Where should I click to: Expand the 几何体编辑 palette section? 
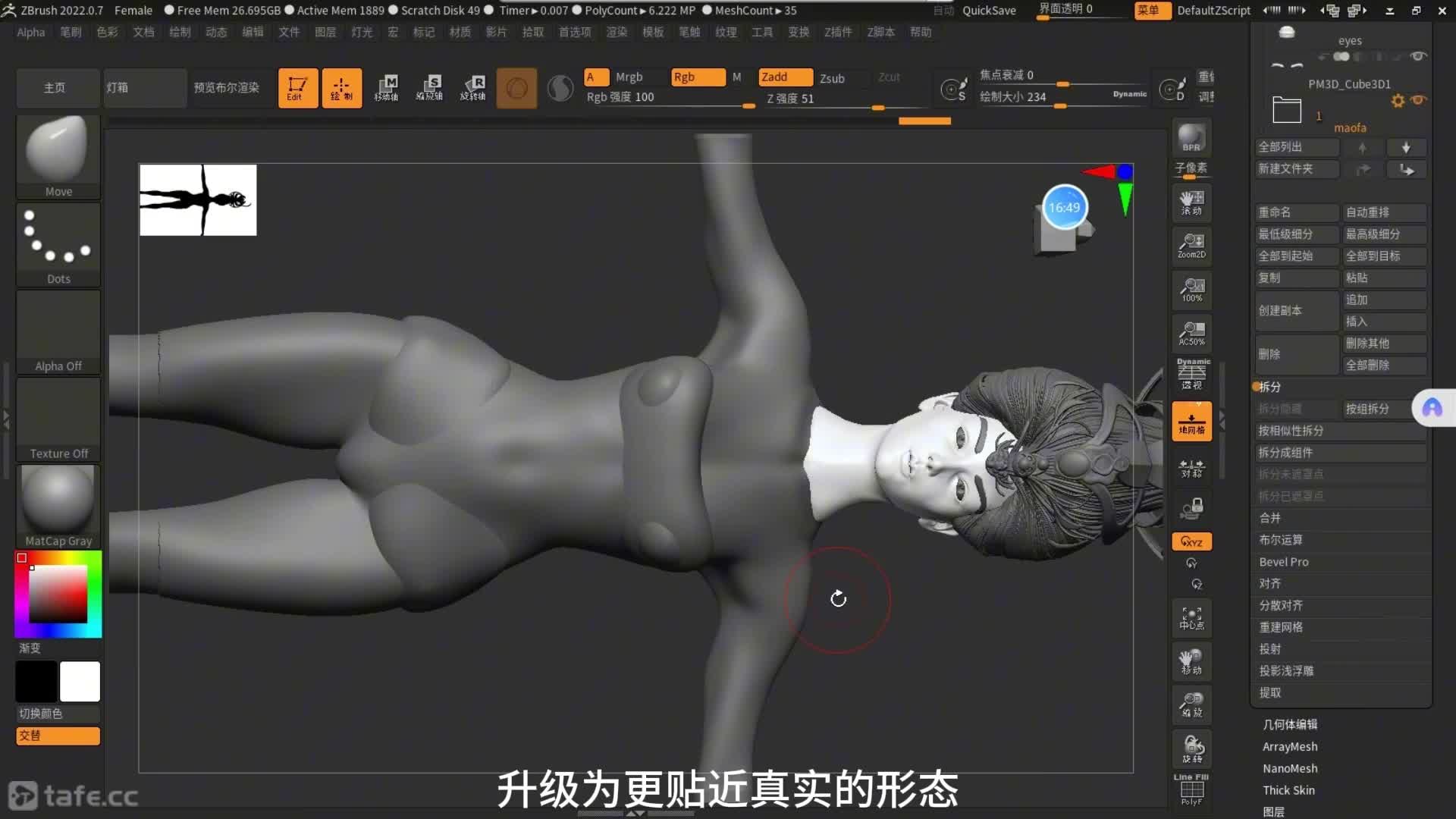click(x=1290, y=724)
